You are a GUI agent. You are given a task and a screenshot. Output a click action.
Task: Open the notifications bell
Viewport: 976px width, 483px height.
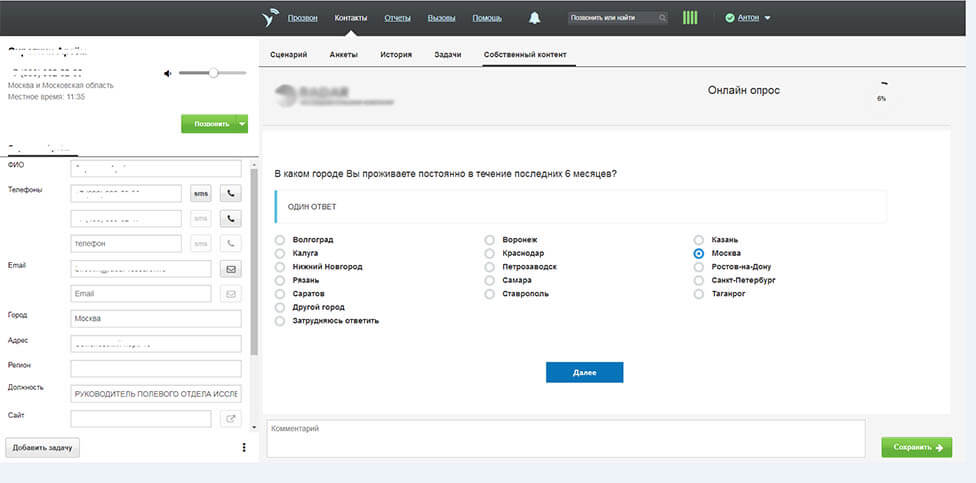pos(535,18)
